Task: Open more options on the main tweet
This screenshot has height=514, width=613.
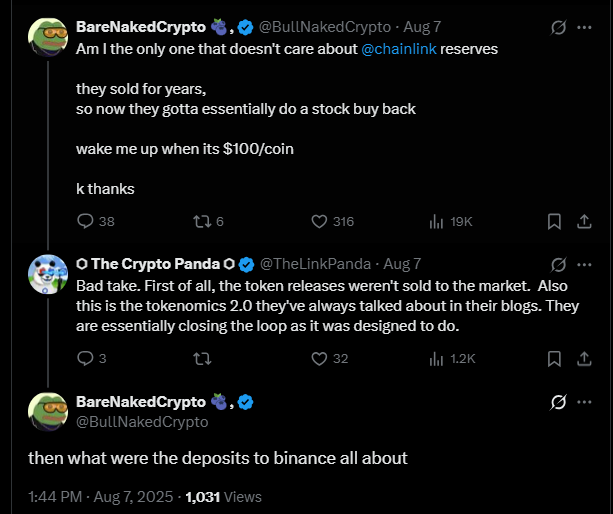Action: (586, 402)
